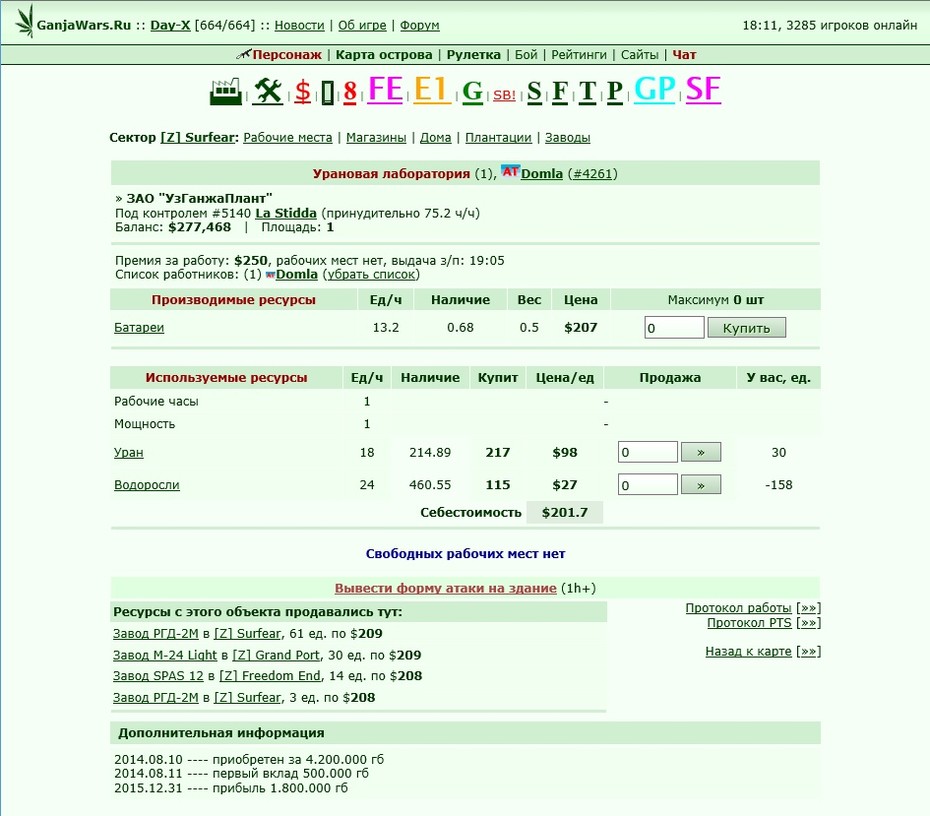Click the mobile phone icon
Viewport: 930px width, 816px height.
coord(327,93)
